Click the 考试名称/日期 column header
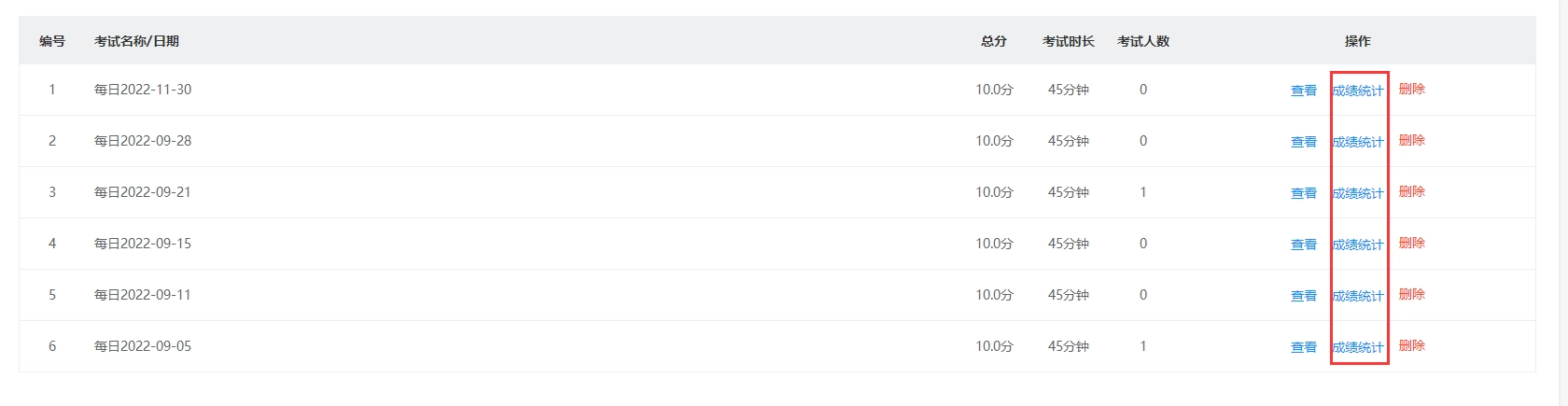This screenshot has height=406, width=1568. pos(136,41)
